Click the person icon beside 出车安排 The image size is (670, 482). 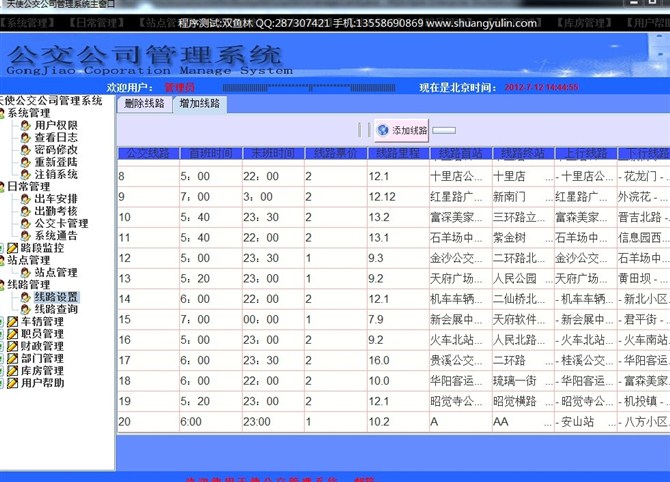(x=26, y=199)
